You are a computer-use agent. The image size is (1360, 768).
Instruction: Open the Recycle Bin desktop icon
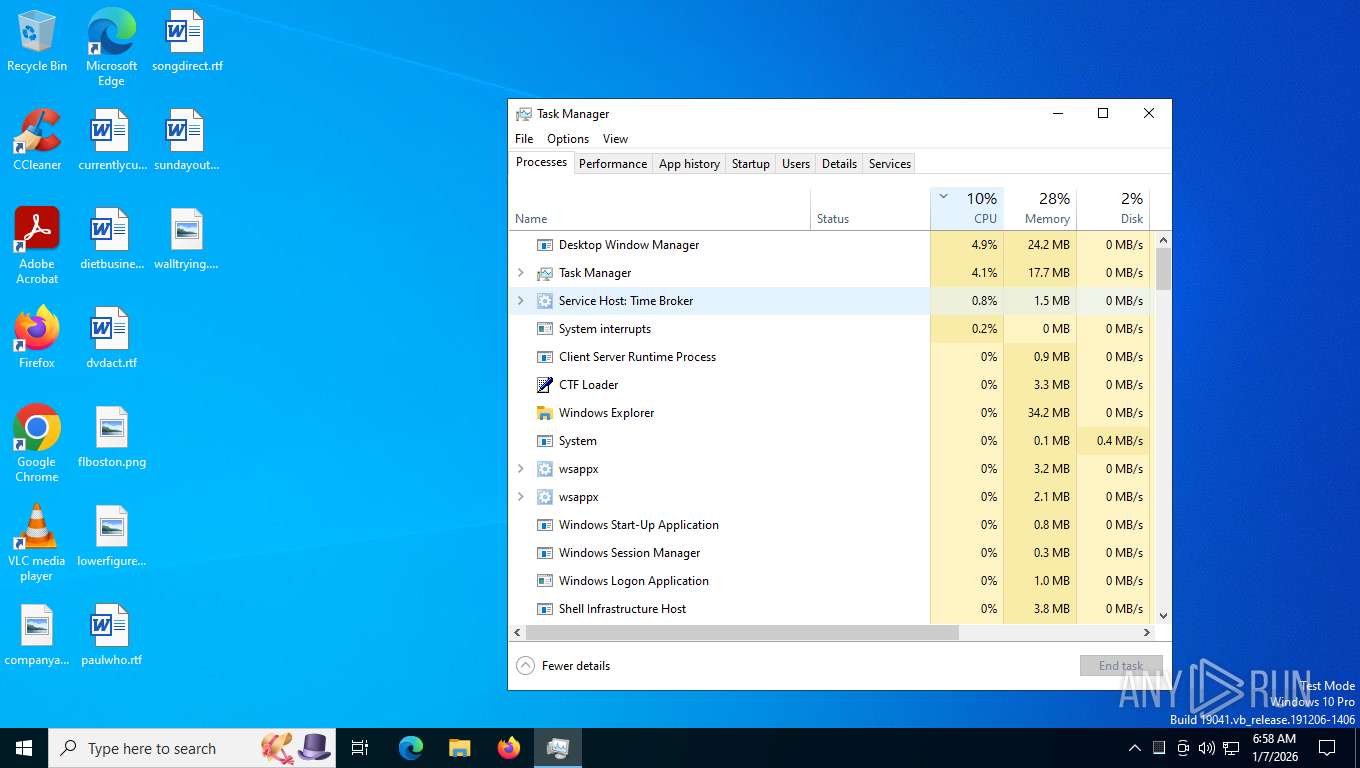coord(37,42)
